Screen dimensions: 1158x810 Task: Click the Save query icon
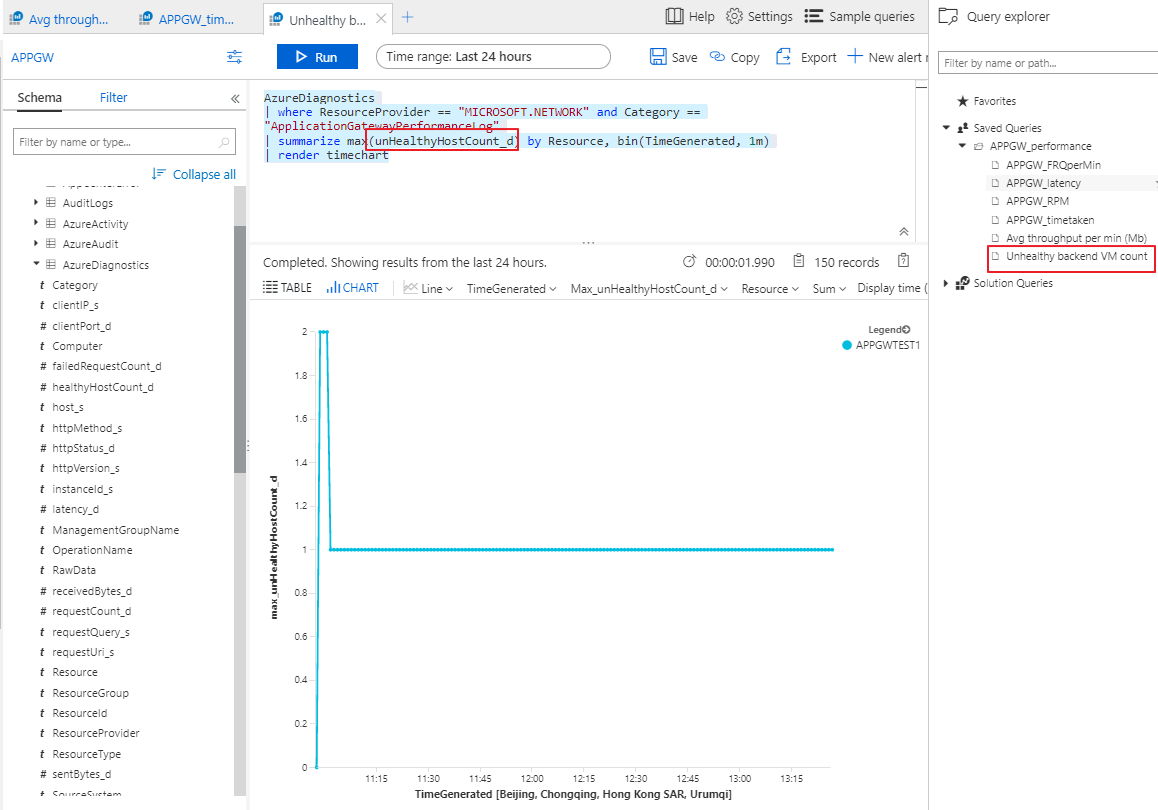pos(673,57)
